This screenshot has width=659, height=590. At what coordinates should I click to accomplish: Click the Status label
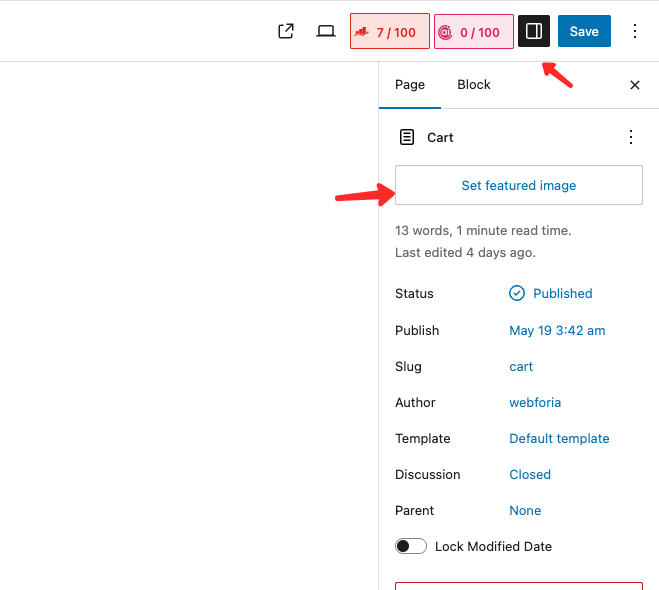[414, 293]
